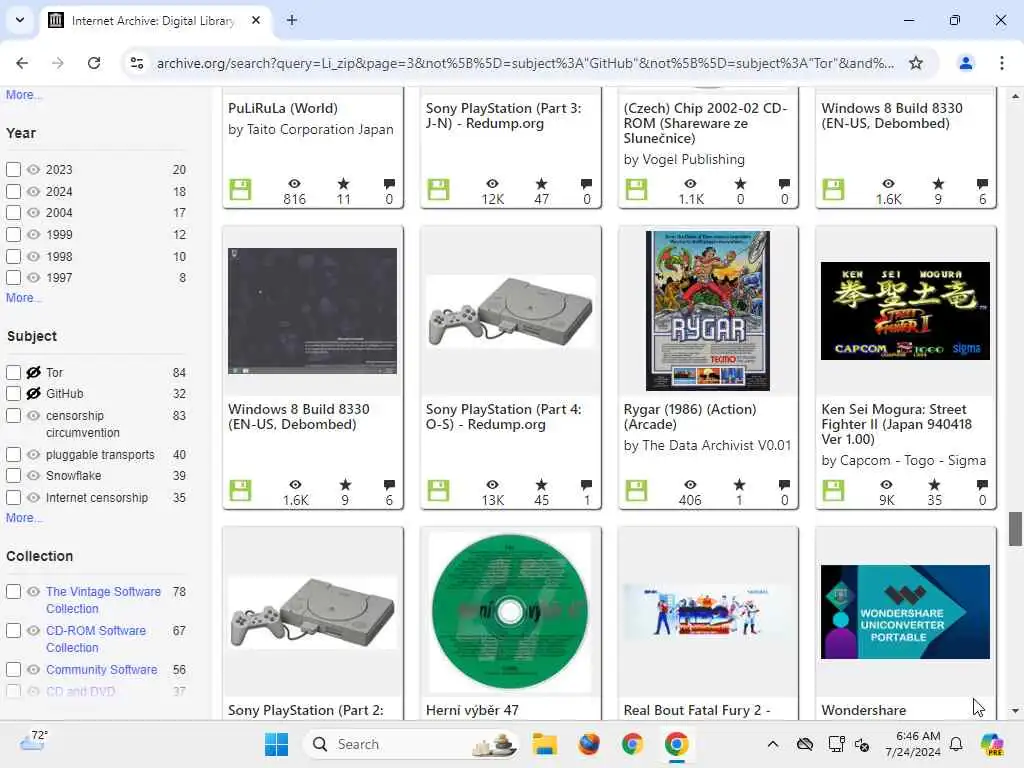1024x768 pixels.
Task: Click the browser forward arrow
Action: click(x=58, y=63)
